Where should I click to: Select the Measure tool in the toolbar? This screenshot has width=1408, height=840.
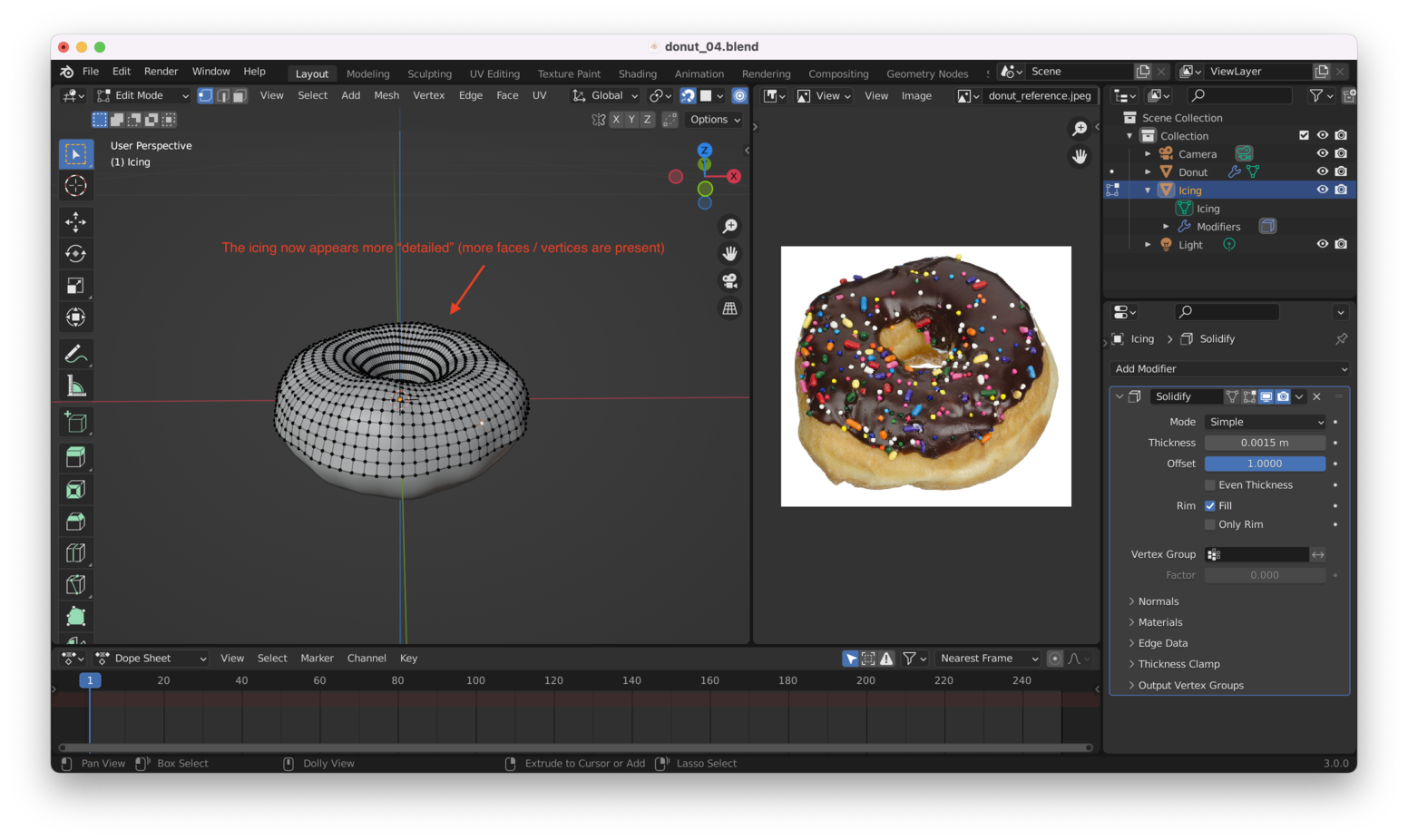click(76, 385)
